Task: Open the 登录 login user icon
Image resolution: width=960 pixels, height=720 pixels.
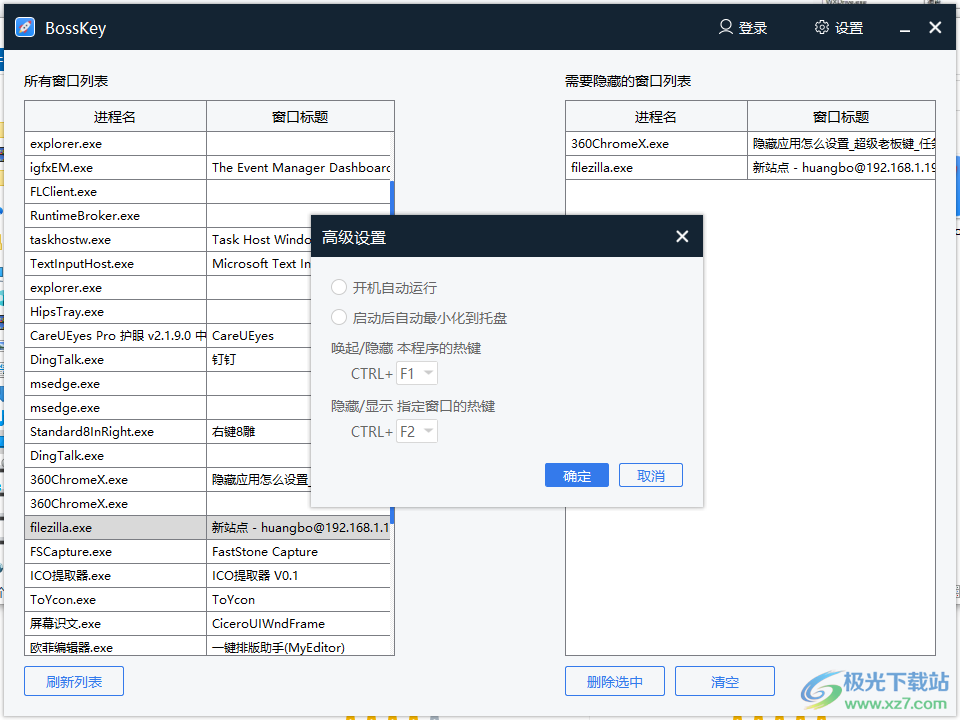Action: (726, 27)
